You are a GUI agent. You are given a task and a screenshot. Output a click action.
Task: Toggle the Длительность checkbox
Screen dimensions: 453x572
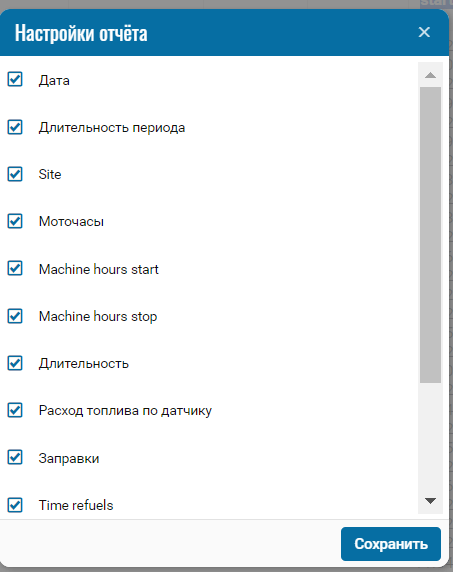click(15, 363)
